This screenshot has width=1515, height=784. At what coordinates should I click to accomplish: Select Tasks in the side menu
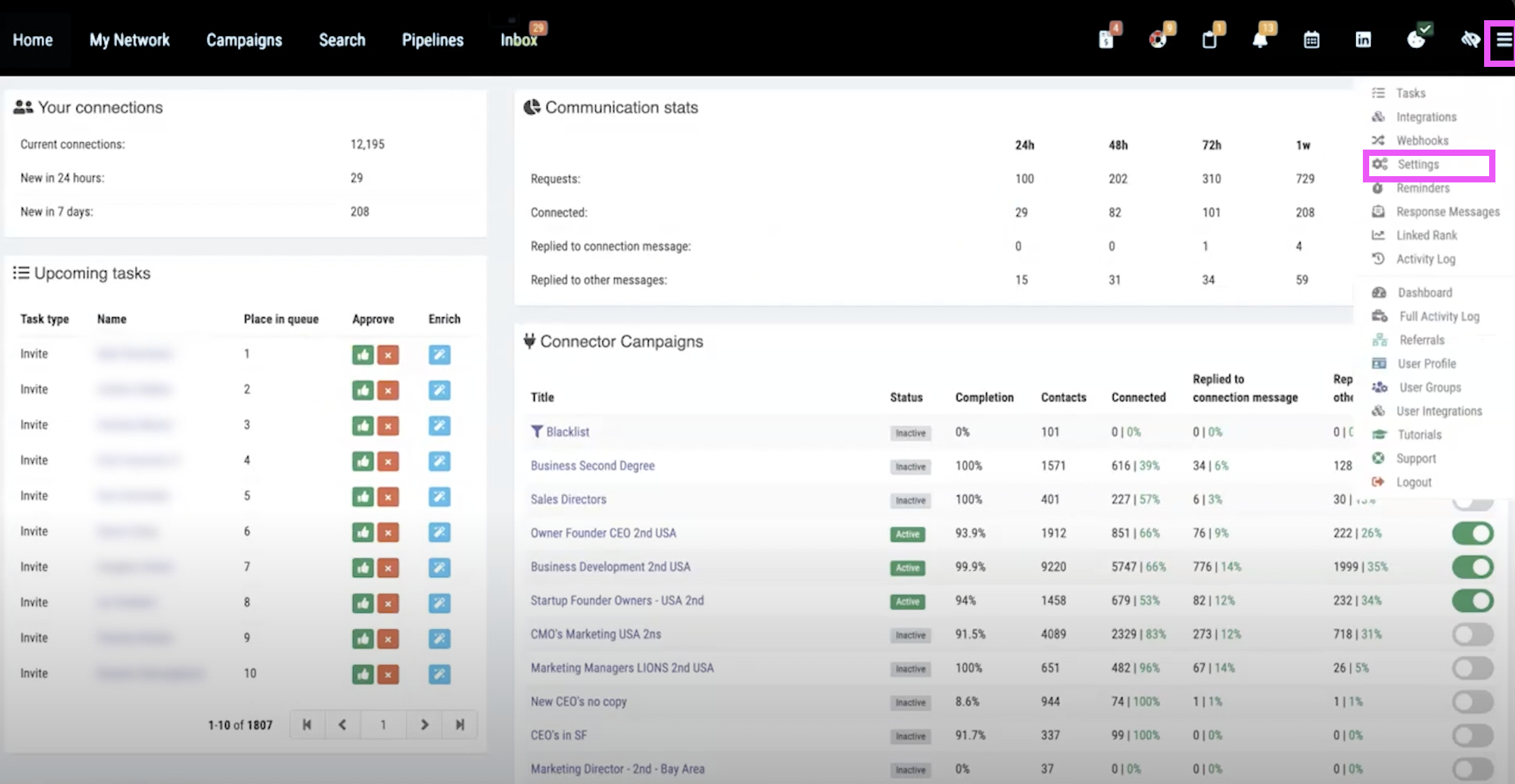point(1411,93)
